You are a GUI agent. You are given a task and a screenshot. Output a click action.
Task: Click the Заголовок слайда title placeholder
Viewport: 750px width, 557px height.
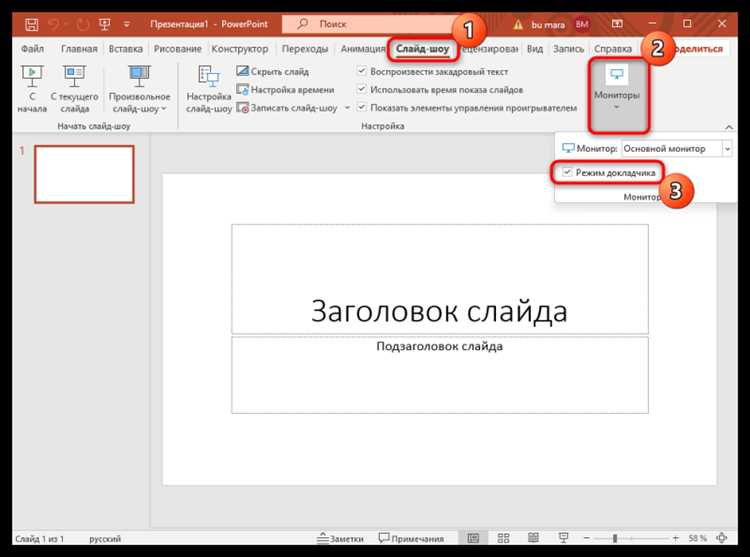[x=440, y=279]
